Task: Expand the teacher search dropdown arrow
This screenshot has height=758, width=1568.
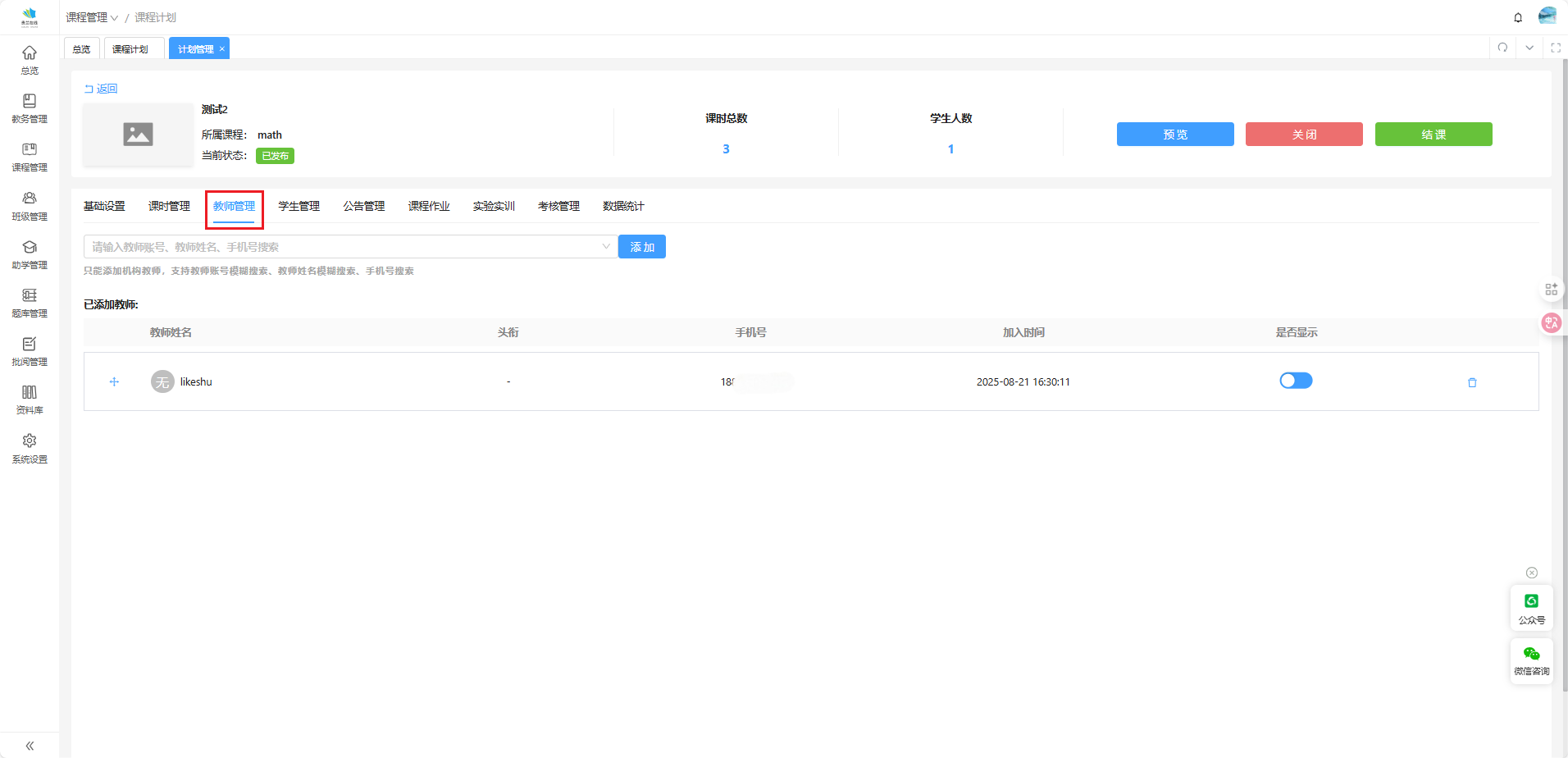Action: (x=606, y=247)
